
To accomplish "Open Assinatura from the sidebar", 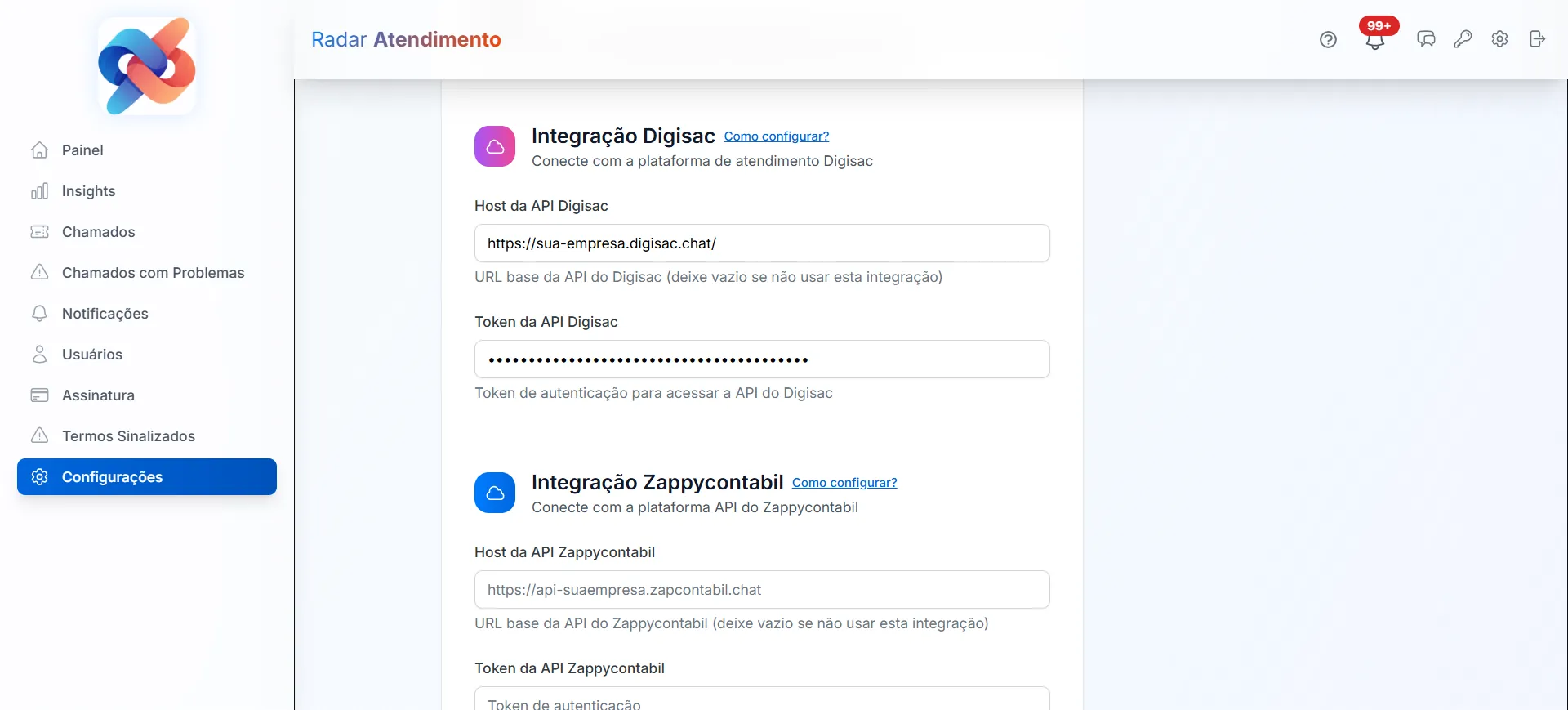I will (x=98, y=395).
